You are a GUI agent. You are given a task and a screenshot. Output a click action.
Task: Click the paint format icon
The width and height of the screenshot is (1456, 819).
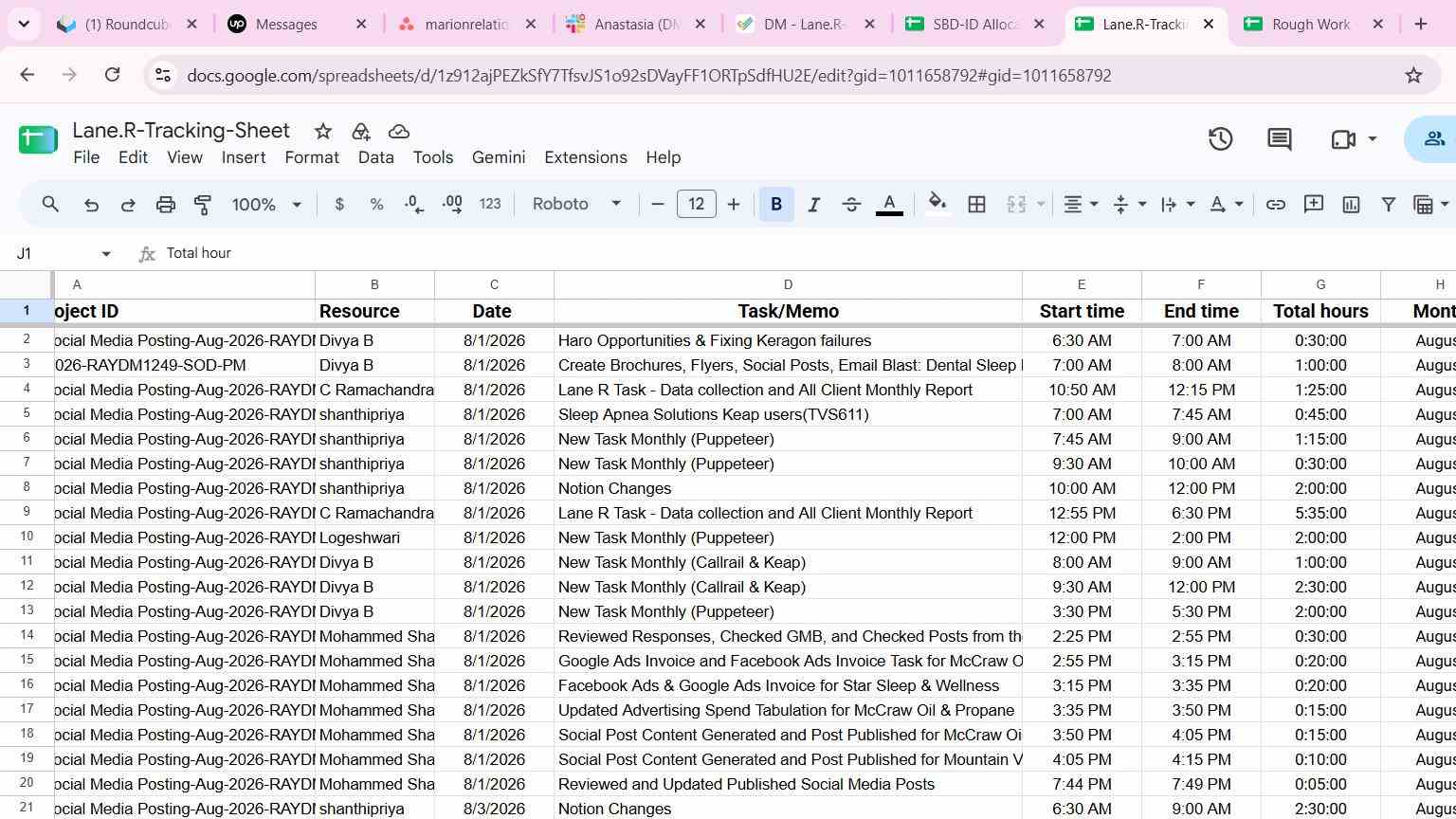pos(203,205)
